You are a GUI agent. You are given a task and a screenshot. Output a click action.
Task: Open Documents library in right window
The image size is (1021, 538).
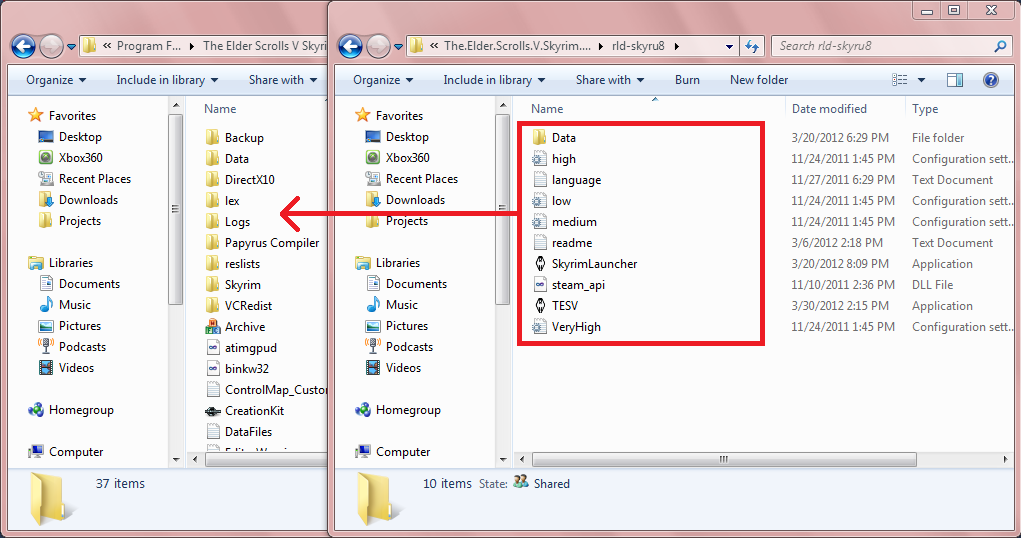(x=416, y=284)
